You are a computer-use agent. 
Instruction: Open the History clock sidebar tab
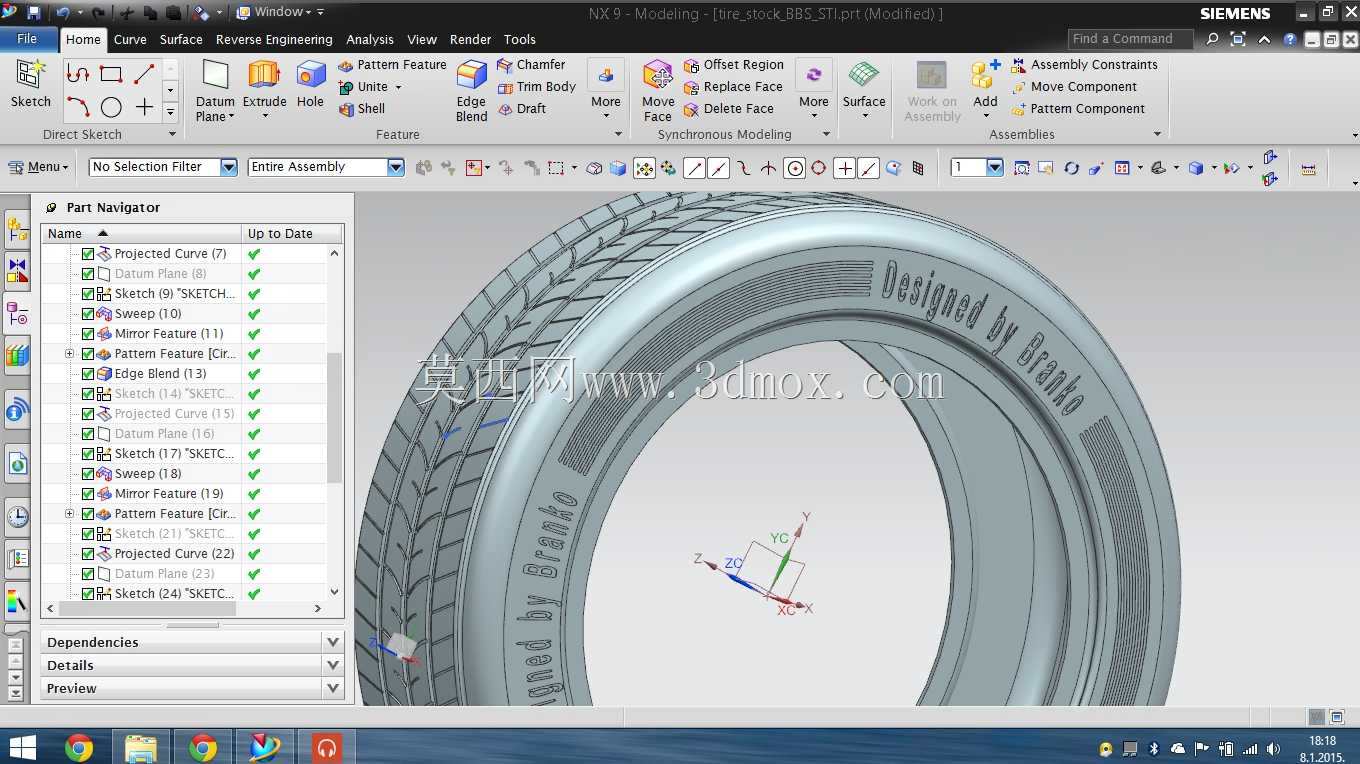coord(18,516)
